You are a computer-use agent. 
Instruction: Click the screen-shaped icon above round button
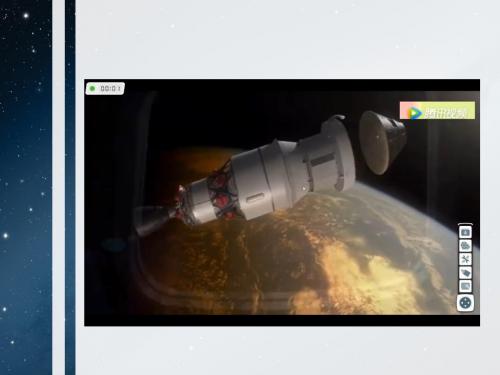465,286
